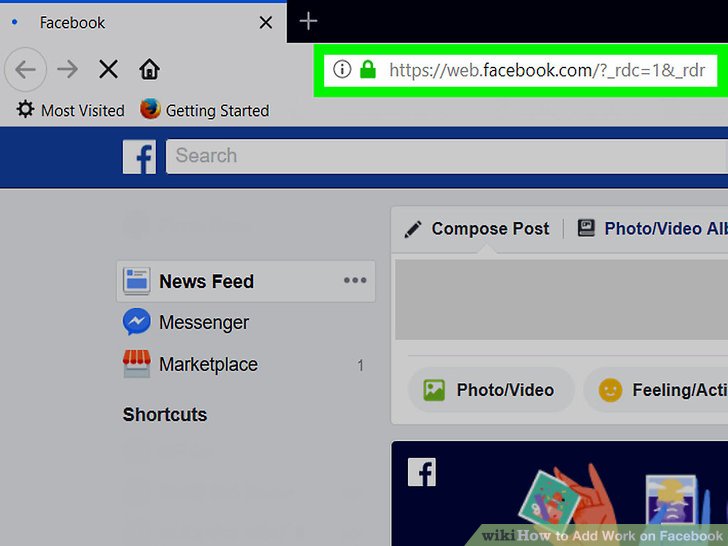The height and width of the screenshot is (546, 728).
Task: Click the illustrated memories banner image
Action: pyautogui.click(x=559, y=494)
